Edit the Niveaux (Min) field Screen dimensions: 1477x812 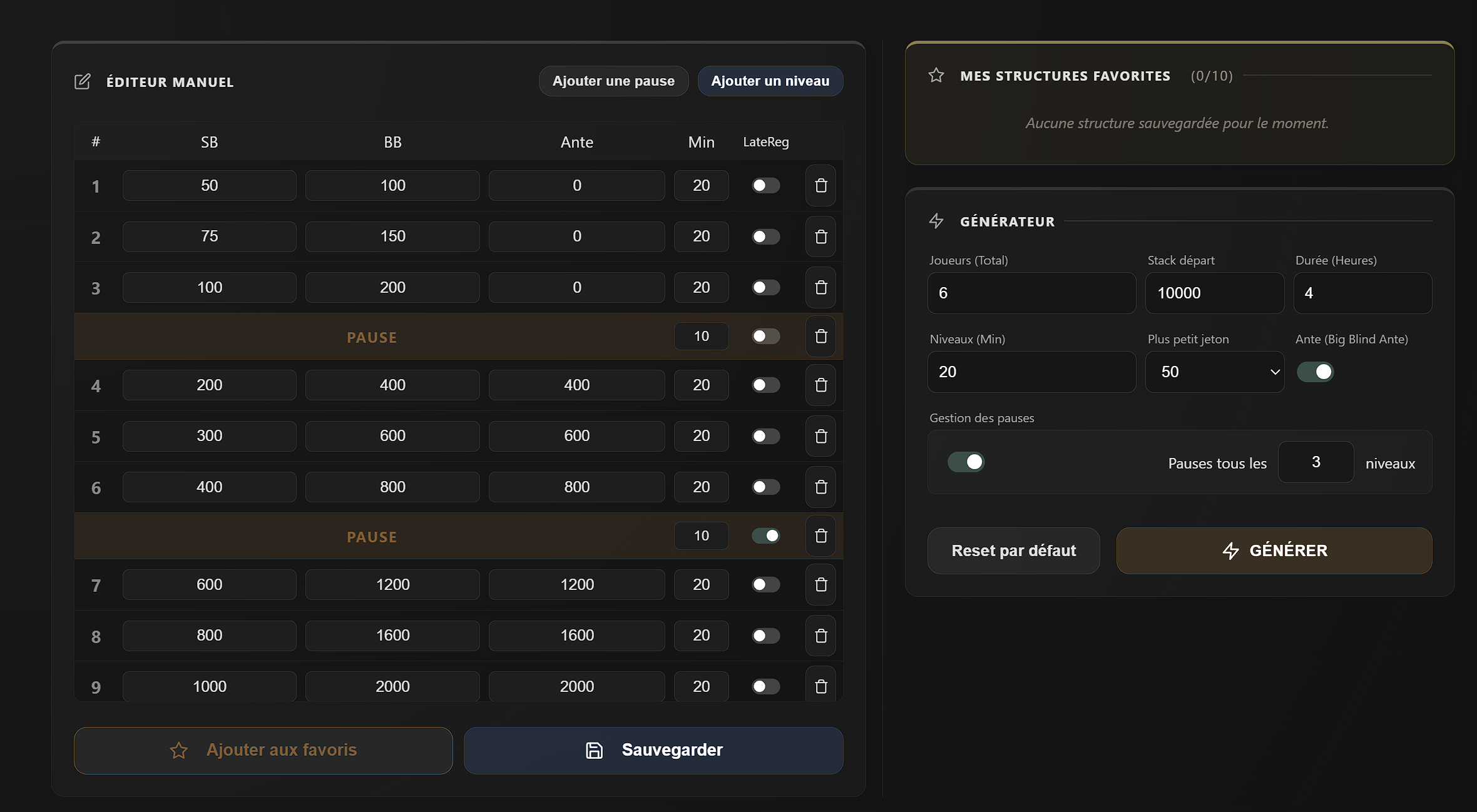pyautogui.click(x=1031, y=372)
